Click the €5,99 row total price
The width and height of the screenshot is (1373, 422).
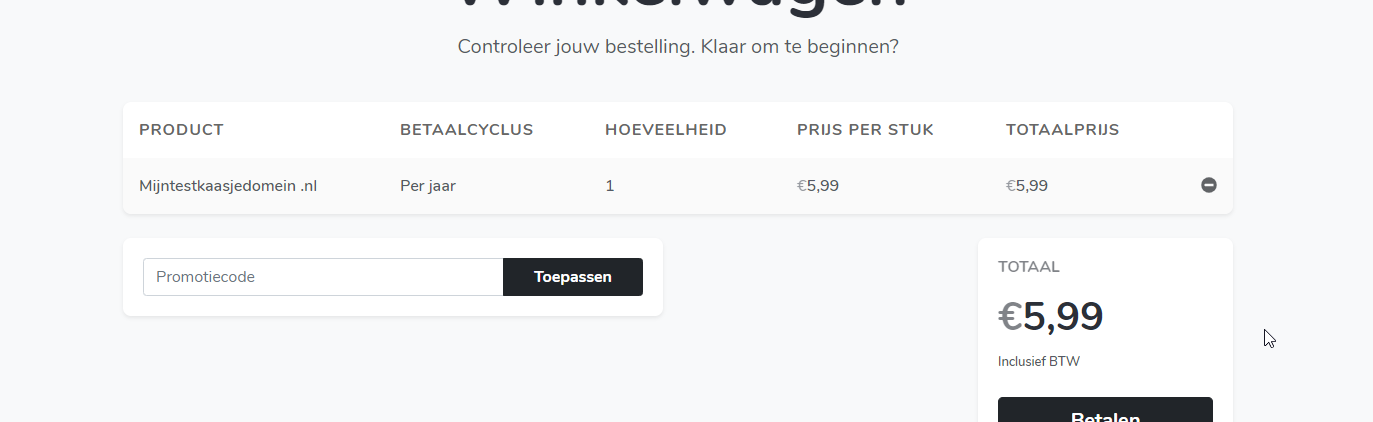pyautogui.click(x=1027, y=185)
